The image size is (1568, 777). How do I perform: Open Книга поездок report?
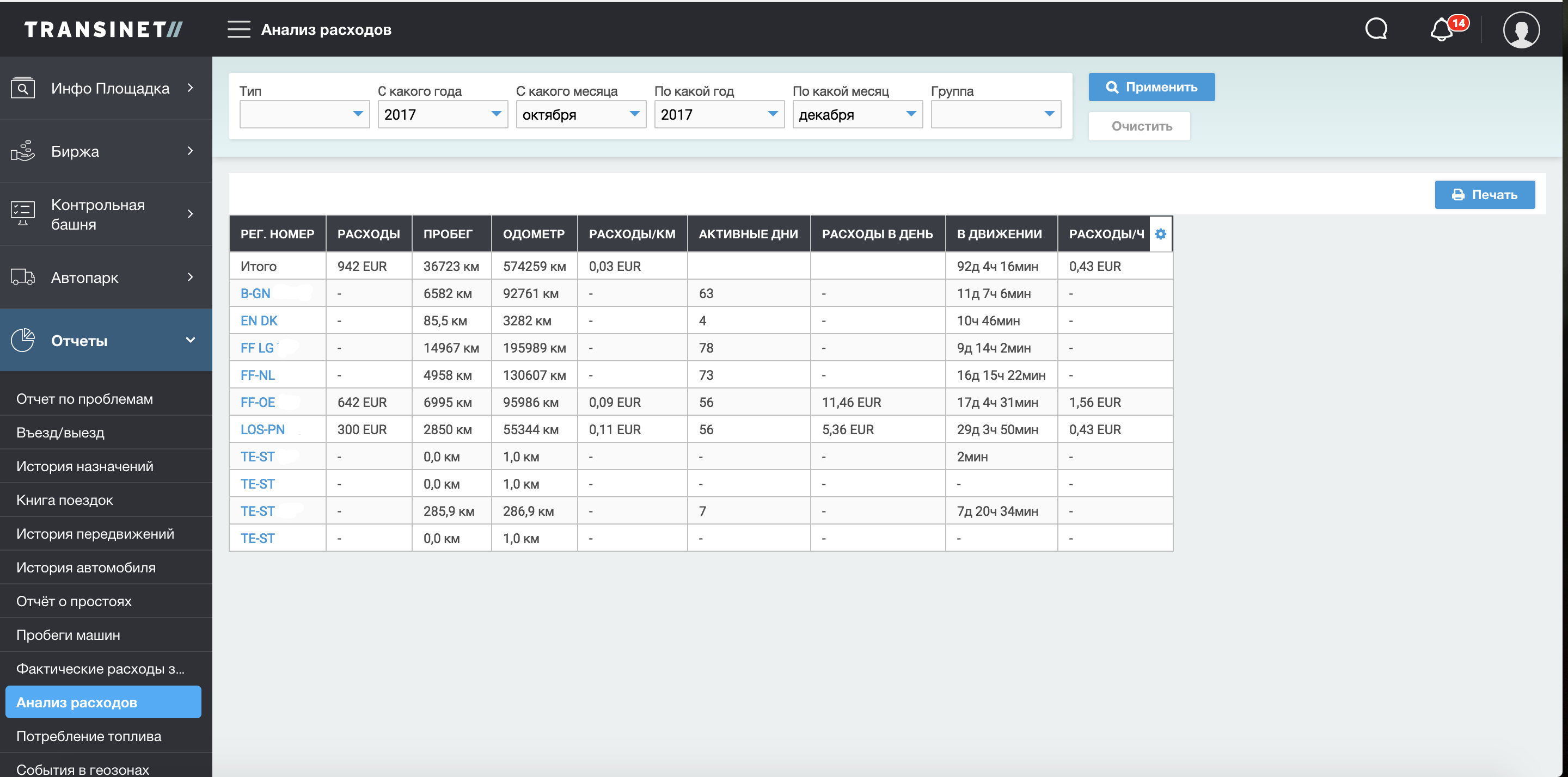[x=65, y=500]
